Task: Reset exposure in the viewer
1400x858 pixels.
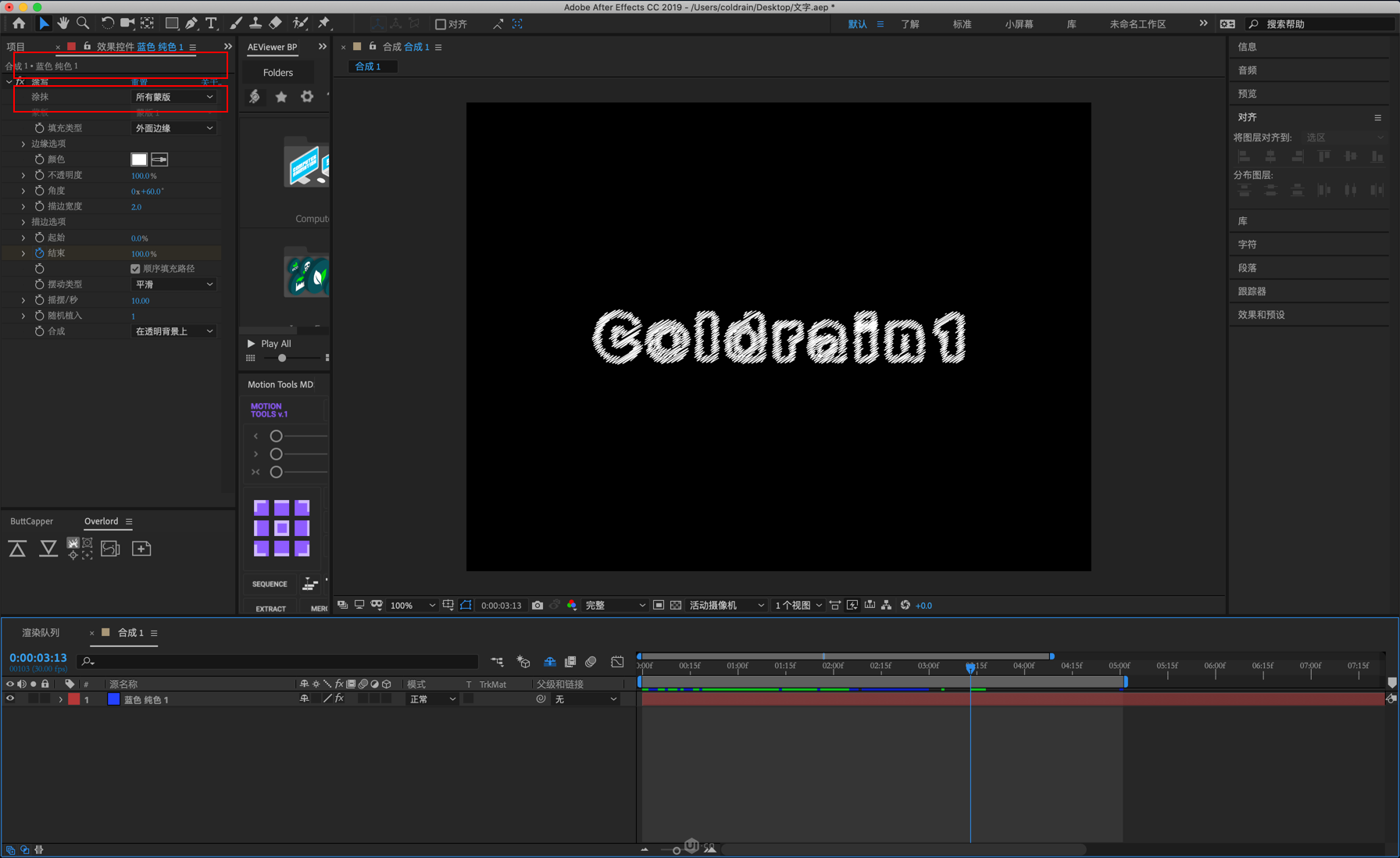Action: pyautogui.click(x=905, y=606)
